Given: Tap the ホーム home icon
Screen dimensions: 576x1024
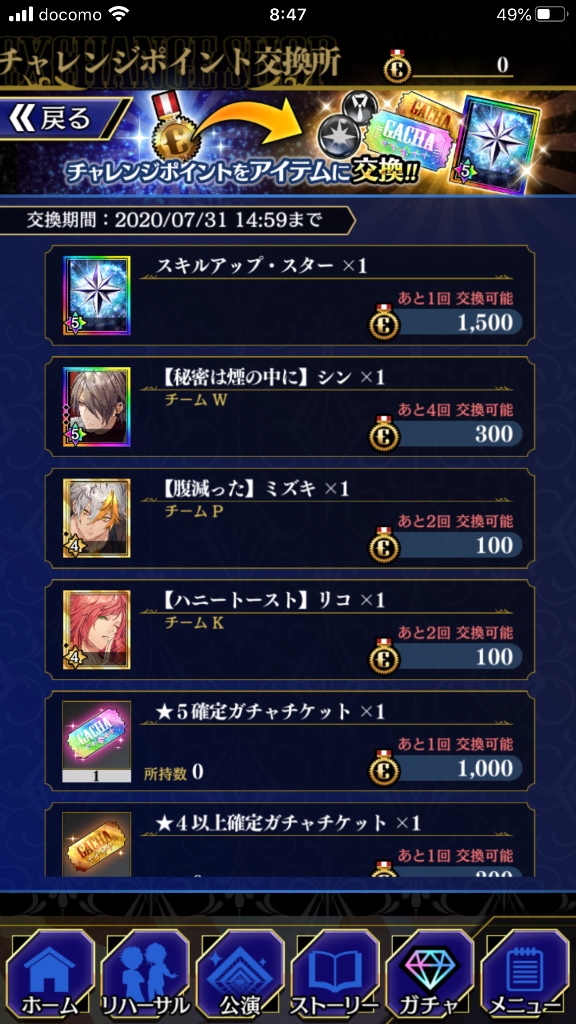Looking at the screenshot, I should [x=50, y=976].
